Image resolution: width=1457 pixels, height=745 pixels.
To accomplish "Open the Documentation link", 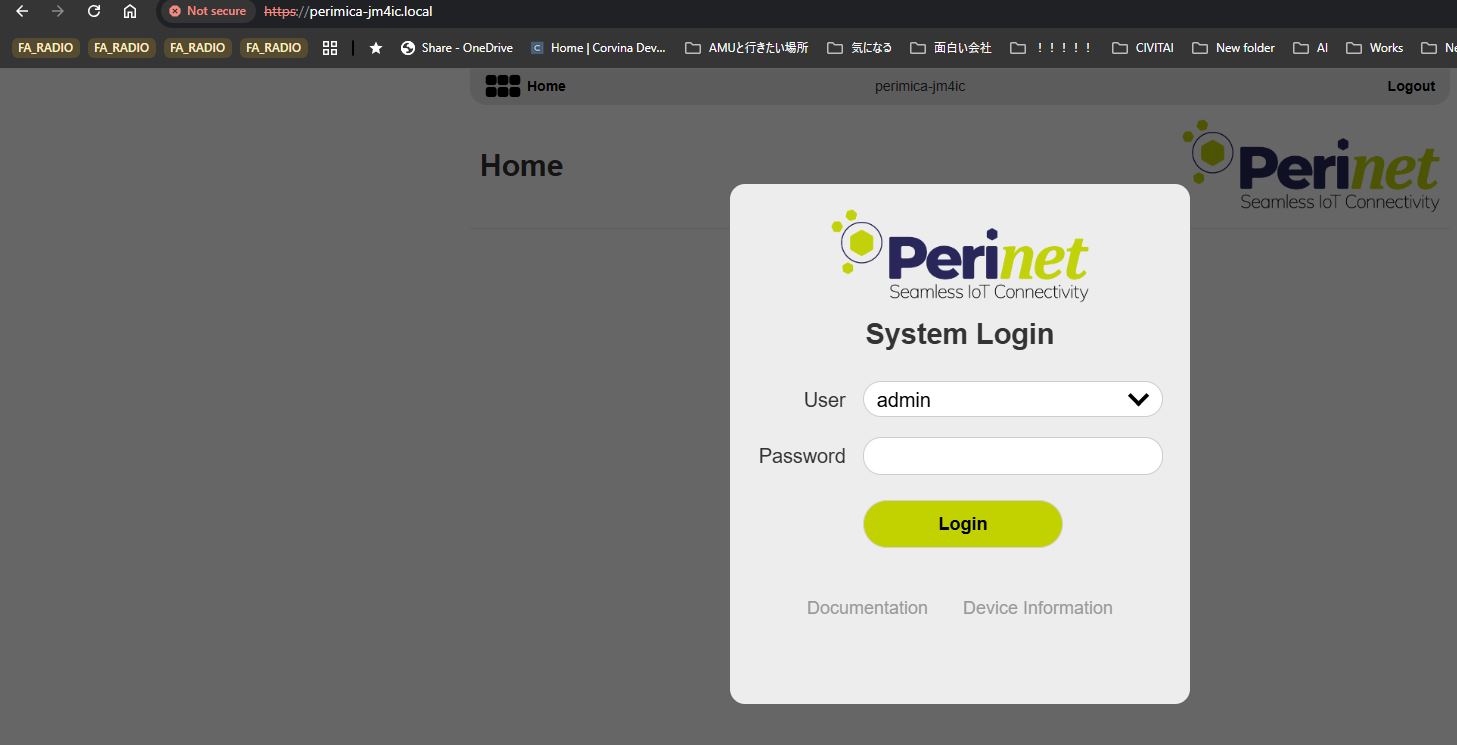I will 867,608.
